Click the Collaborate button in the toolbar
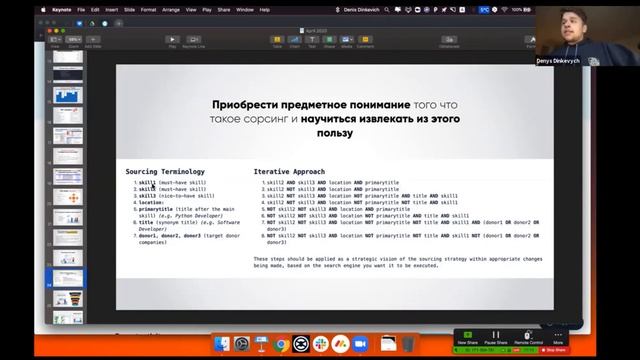Image resolution: width=640 pixels, height=360 pixels. pyautogui.click(x=449, y=40)
